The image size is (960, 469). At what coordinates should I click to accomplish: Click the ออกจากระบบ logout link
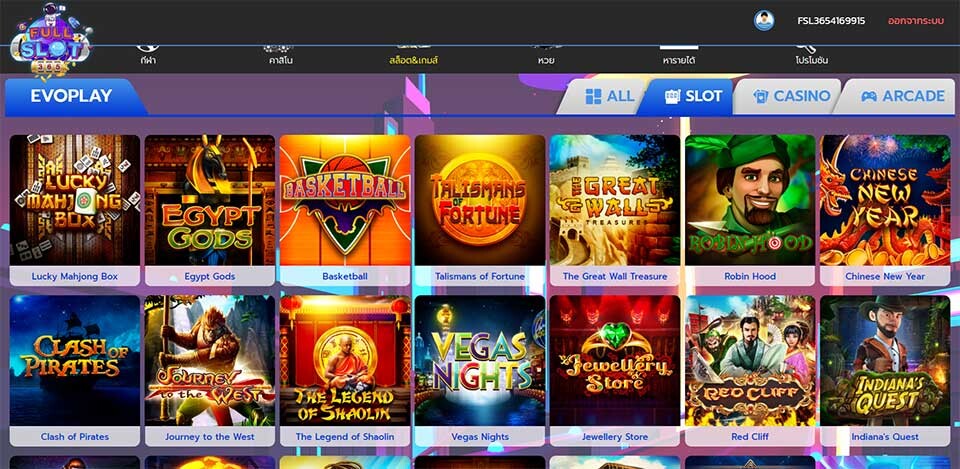916,21
